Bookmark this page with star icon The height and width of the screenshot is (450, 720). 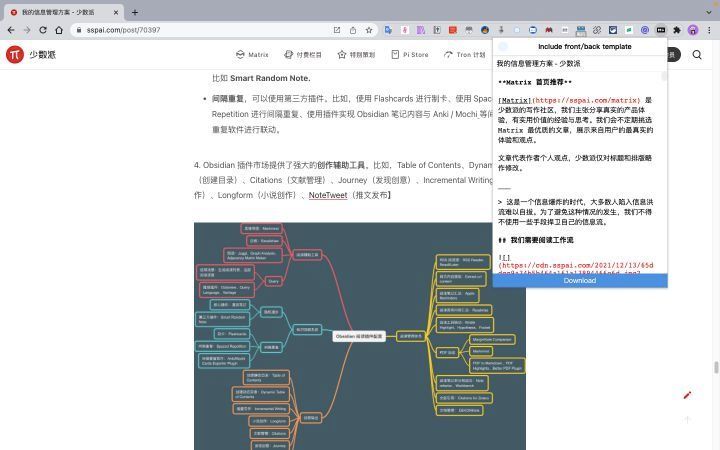pyautogui.click(x=369, y=30)
